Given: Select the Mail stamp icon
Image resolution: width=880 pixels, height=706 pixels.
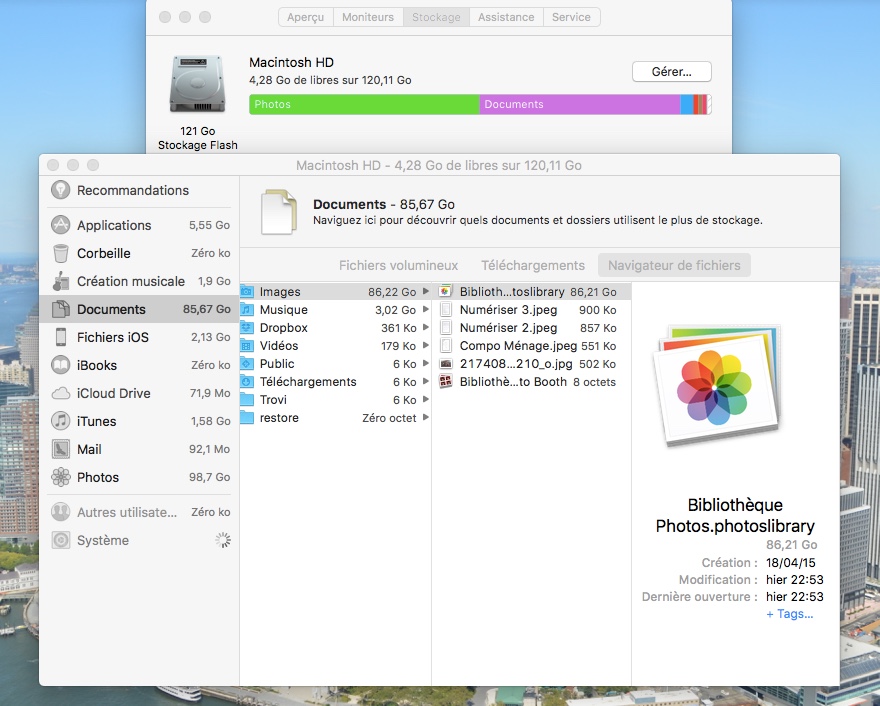Looking at the screenshot, I should tap(61, 449).
